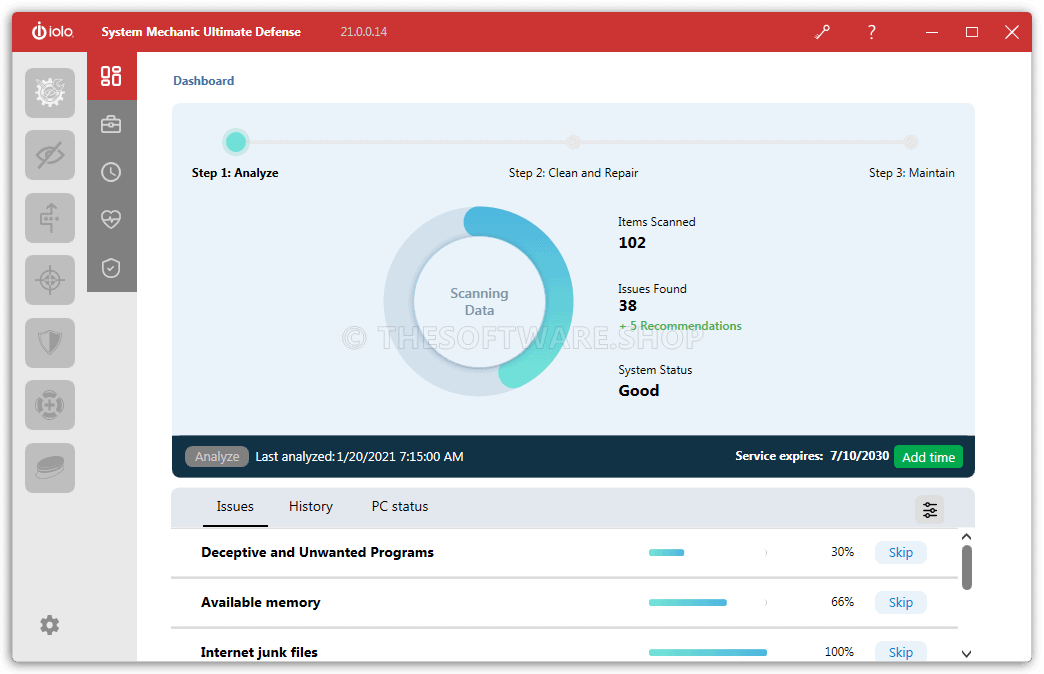
Task: Open the crosshair target module
Action: pos(50,280)
